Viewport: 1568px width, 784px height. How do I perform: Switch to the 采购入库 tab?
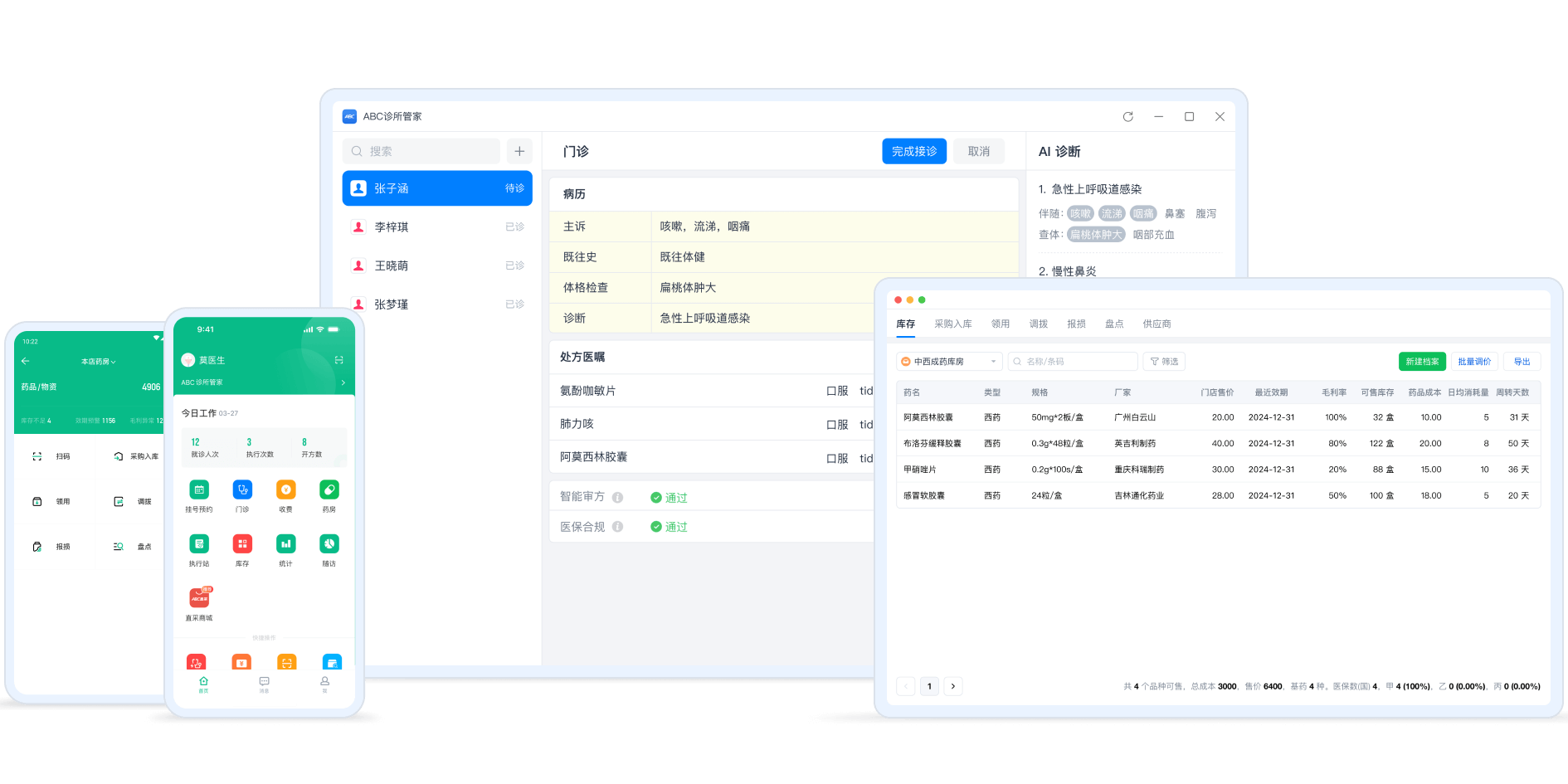tap(952, 324)
